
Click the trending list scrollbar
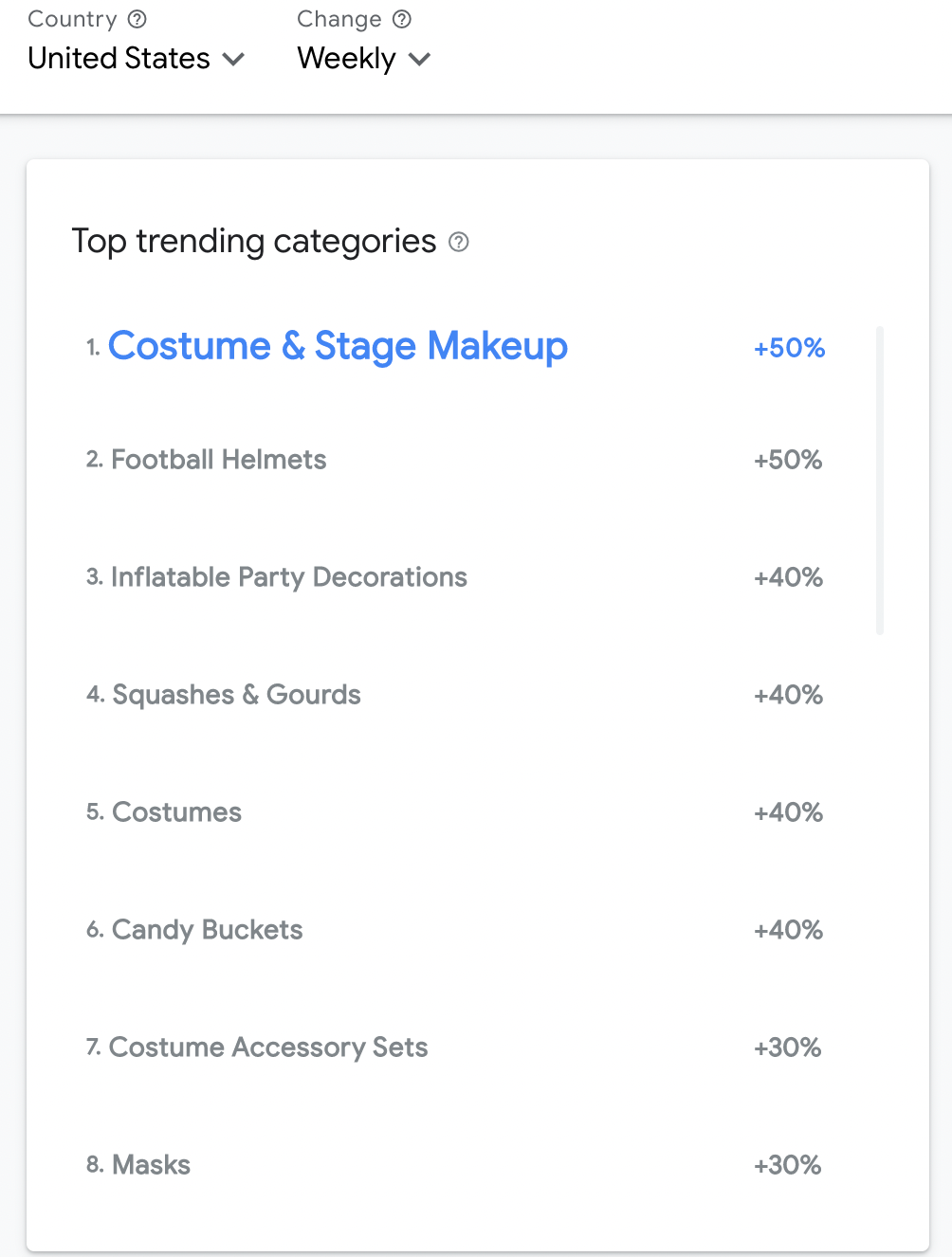click(880, 480)
